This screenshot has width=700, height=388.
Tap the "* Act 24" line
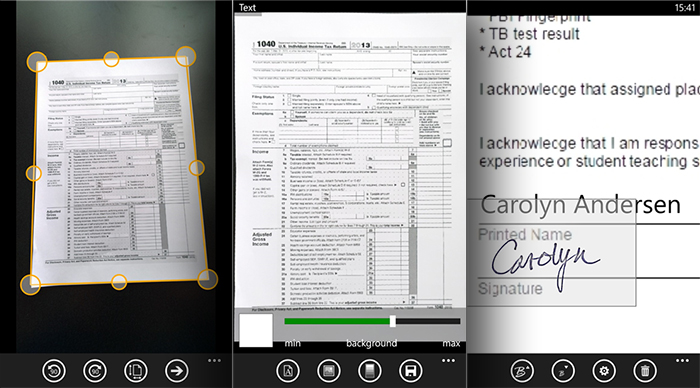tap(505, 52)
